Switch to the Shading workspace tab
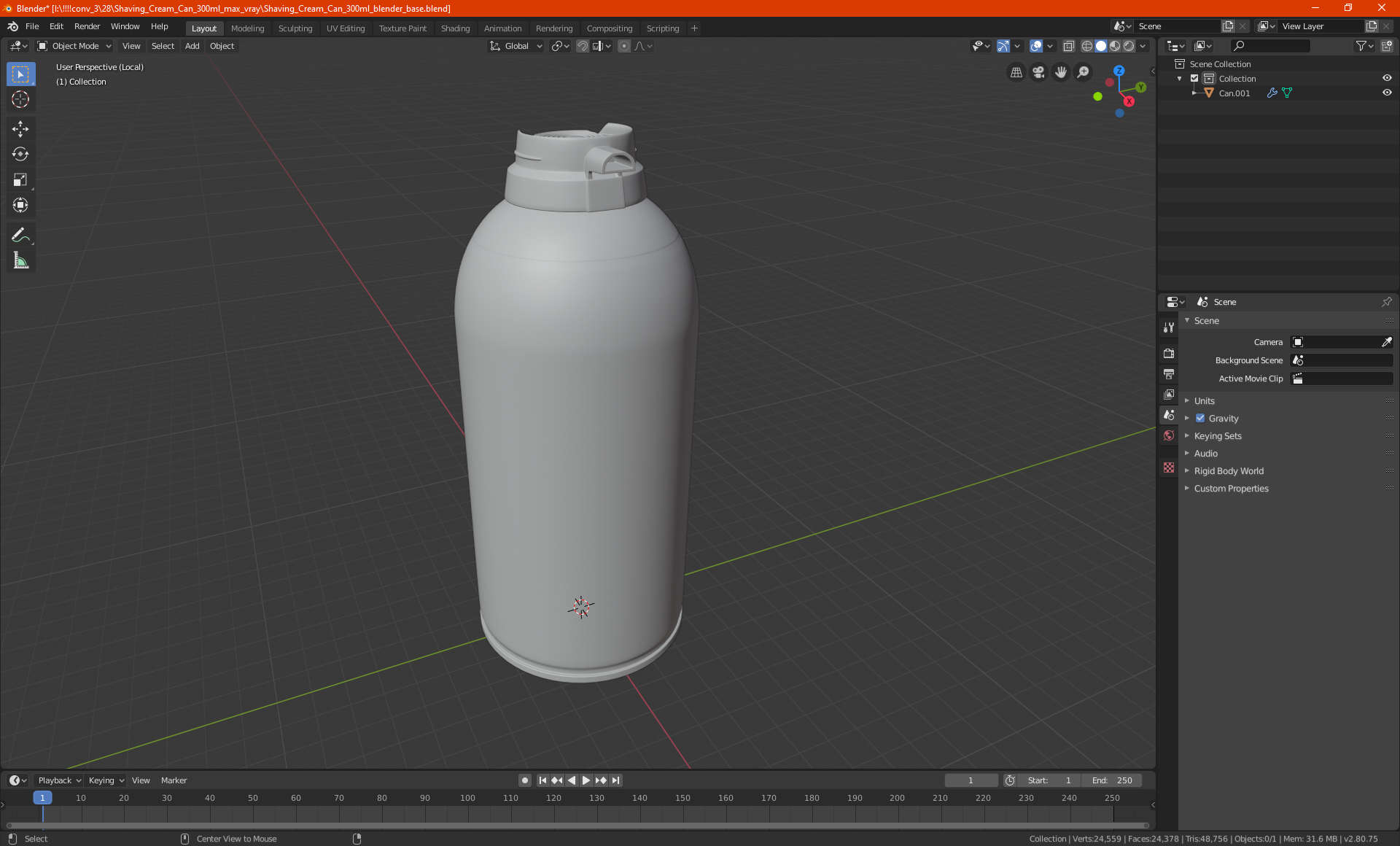1400x846 pixels. [455, 28]
